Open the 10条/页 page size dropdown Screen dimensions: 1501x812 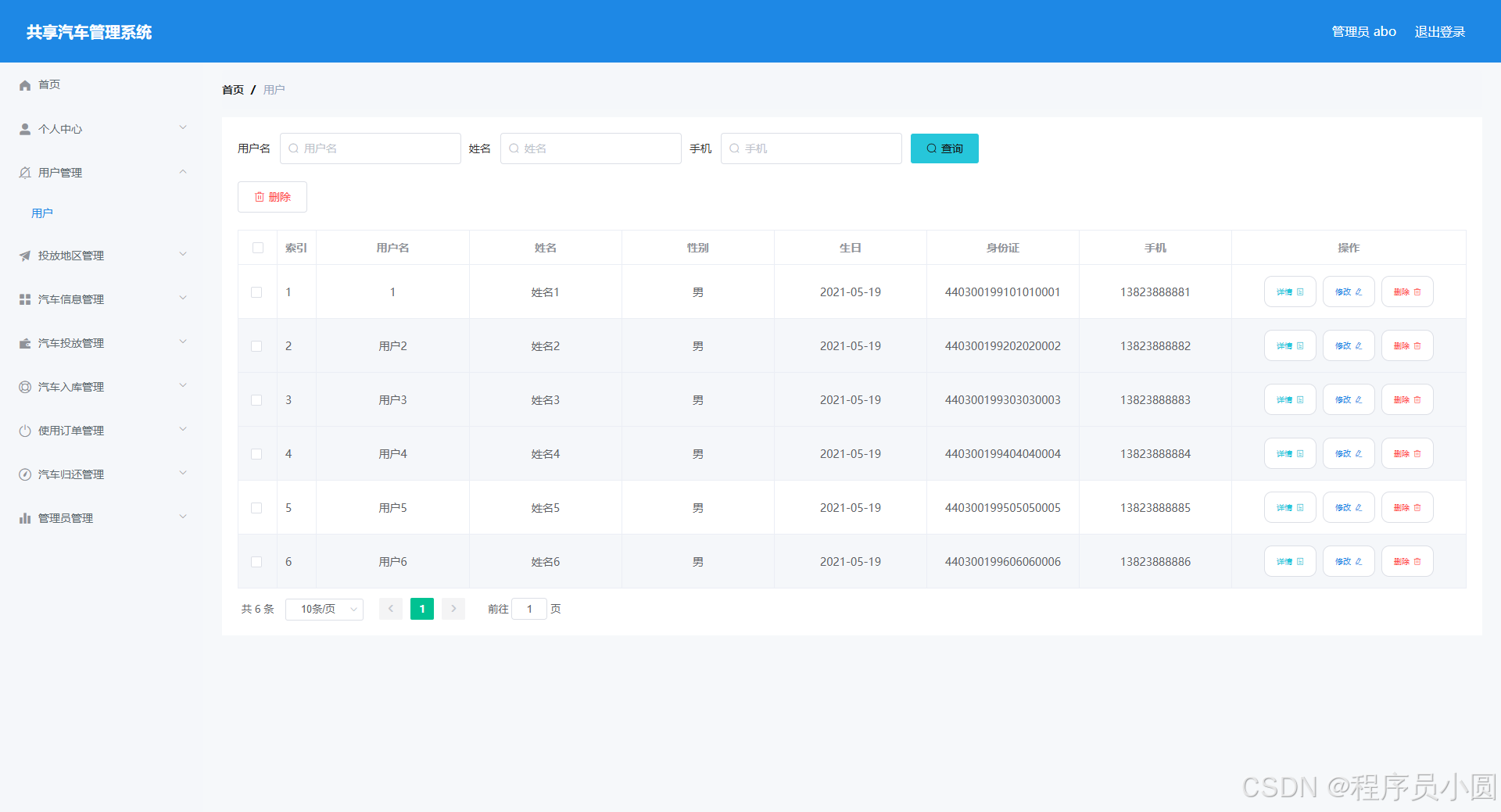(x=324, y=609)
